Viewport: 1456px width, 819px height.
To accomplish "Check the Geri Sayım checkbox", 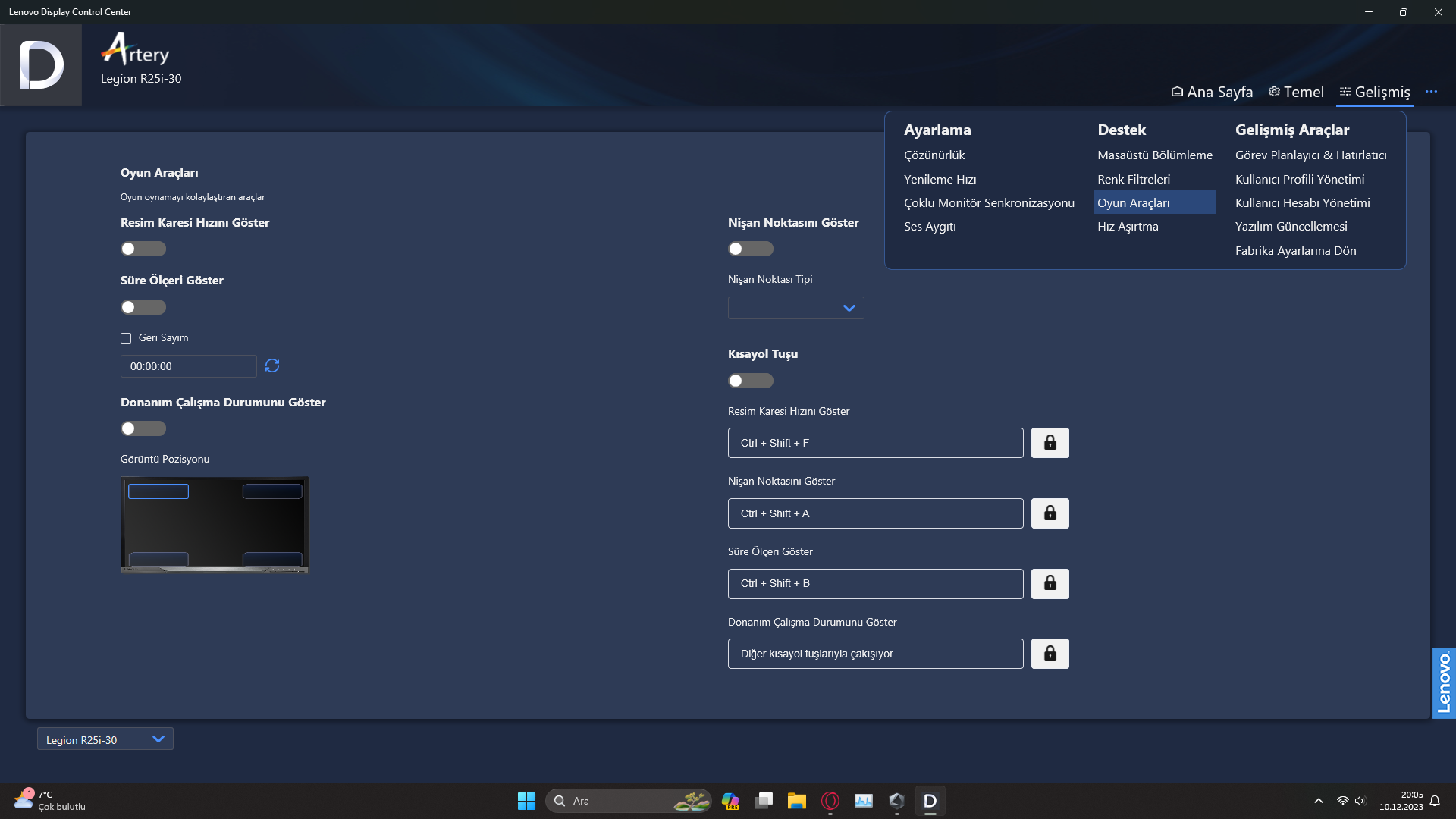I will 126,338.
